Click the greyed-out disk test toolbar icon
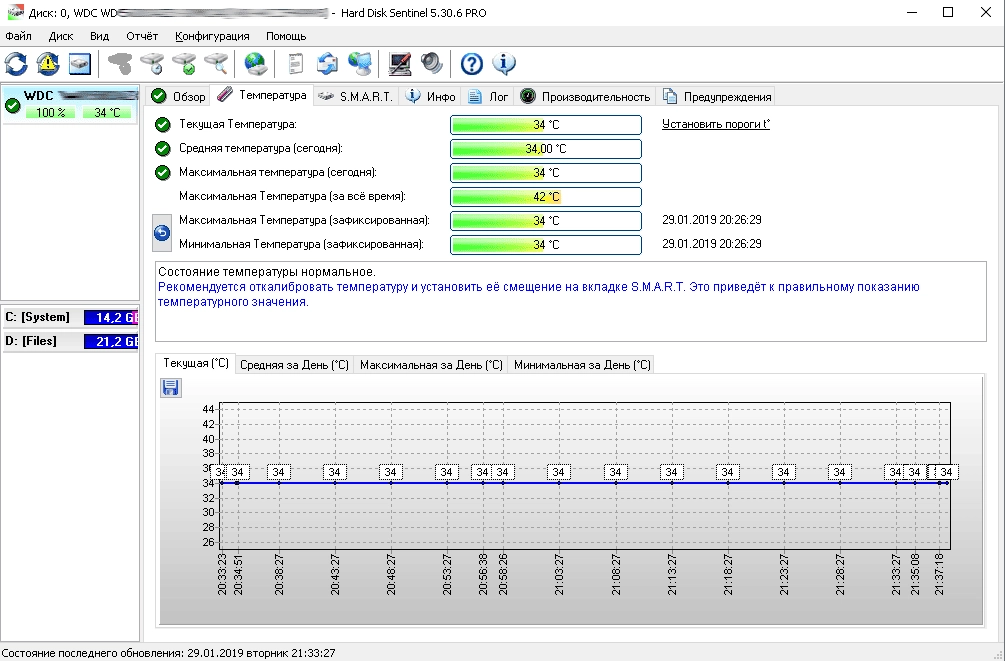 (120, 63)
